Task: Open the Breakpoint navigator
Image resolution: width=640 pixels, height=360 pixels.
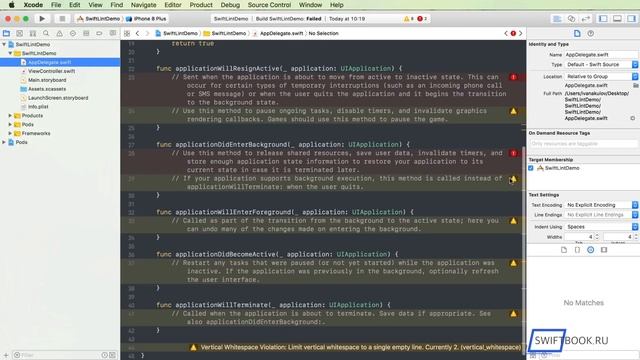Action: click(99, 33)
